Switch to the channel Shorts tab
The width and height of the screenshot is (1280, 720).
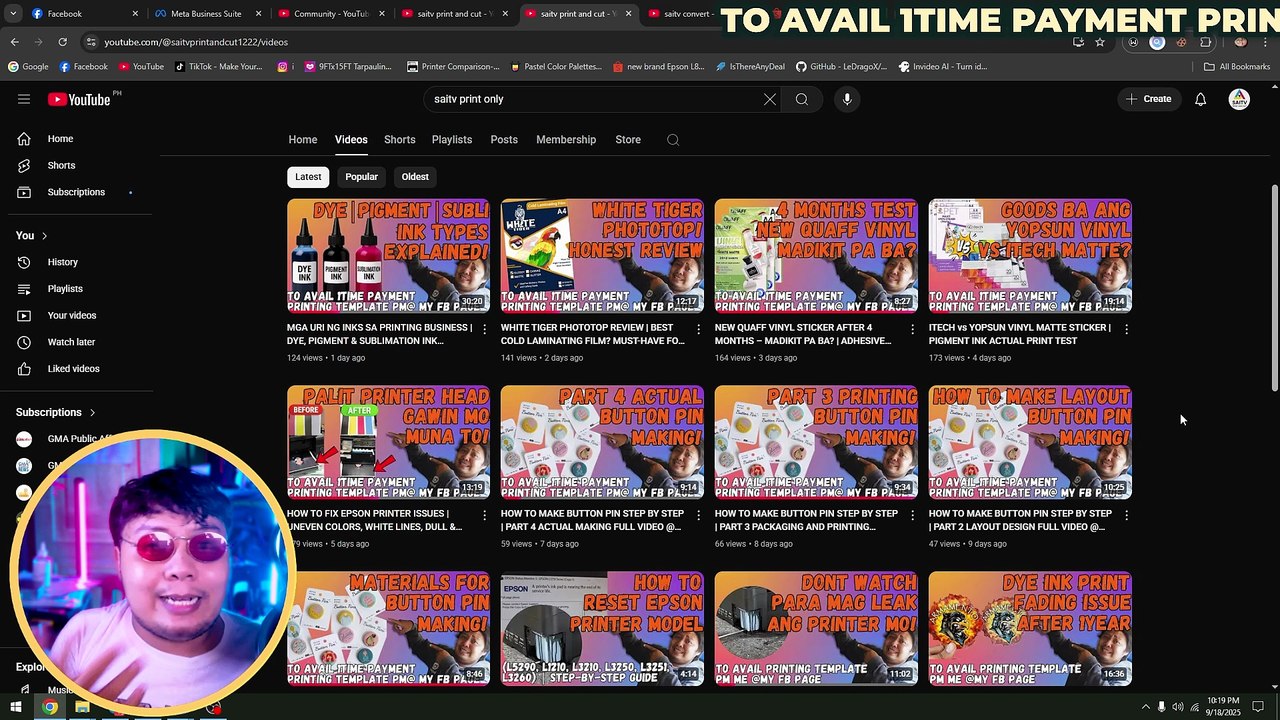point(400,140)
